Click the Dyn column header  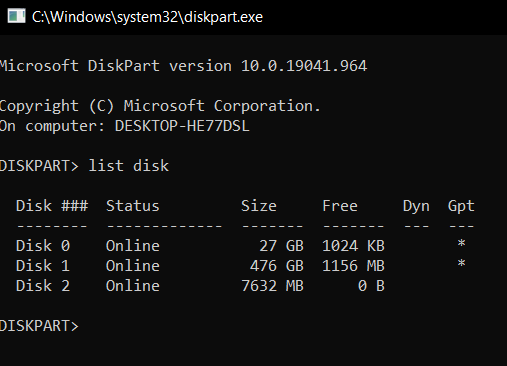click(416, 206)
